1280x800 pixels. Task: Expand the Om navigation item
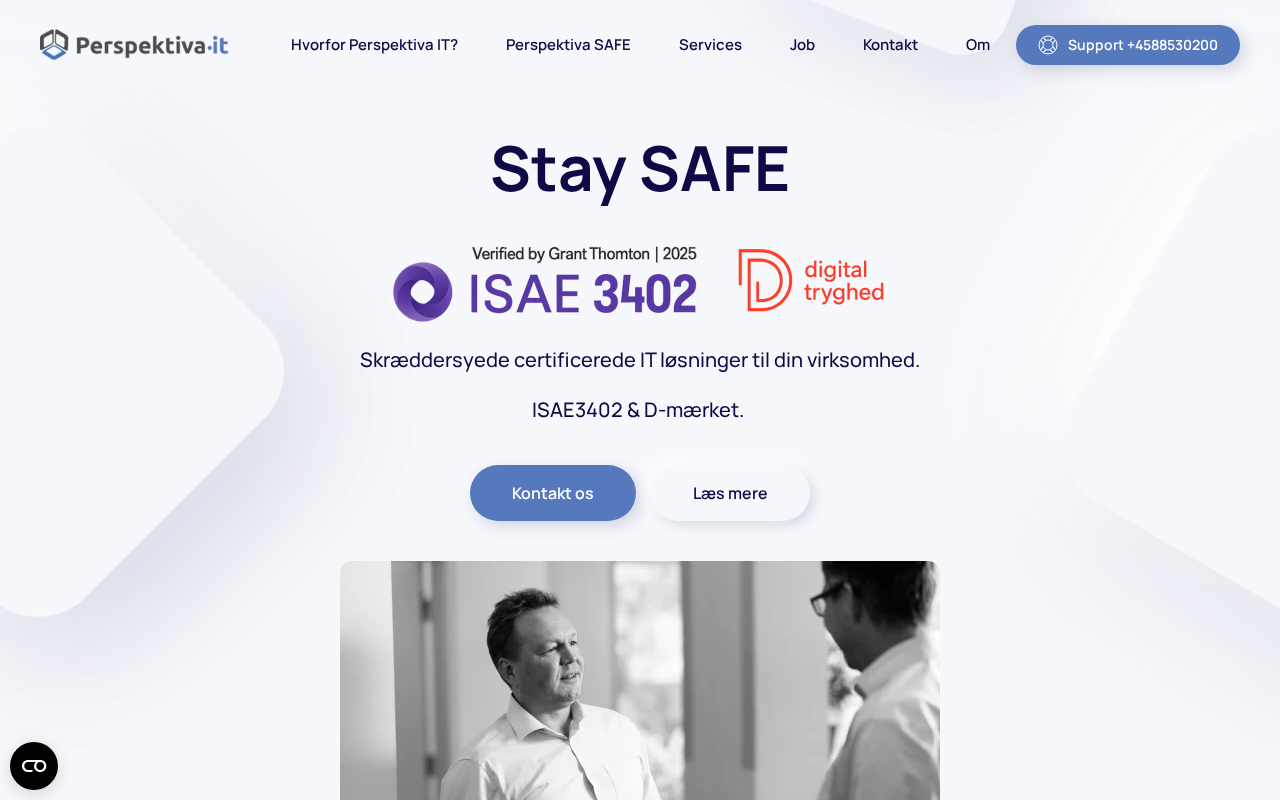point(978,45)
